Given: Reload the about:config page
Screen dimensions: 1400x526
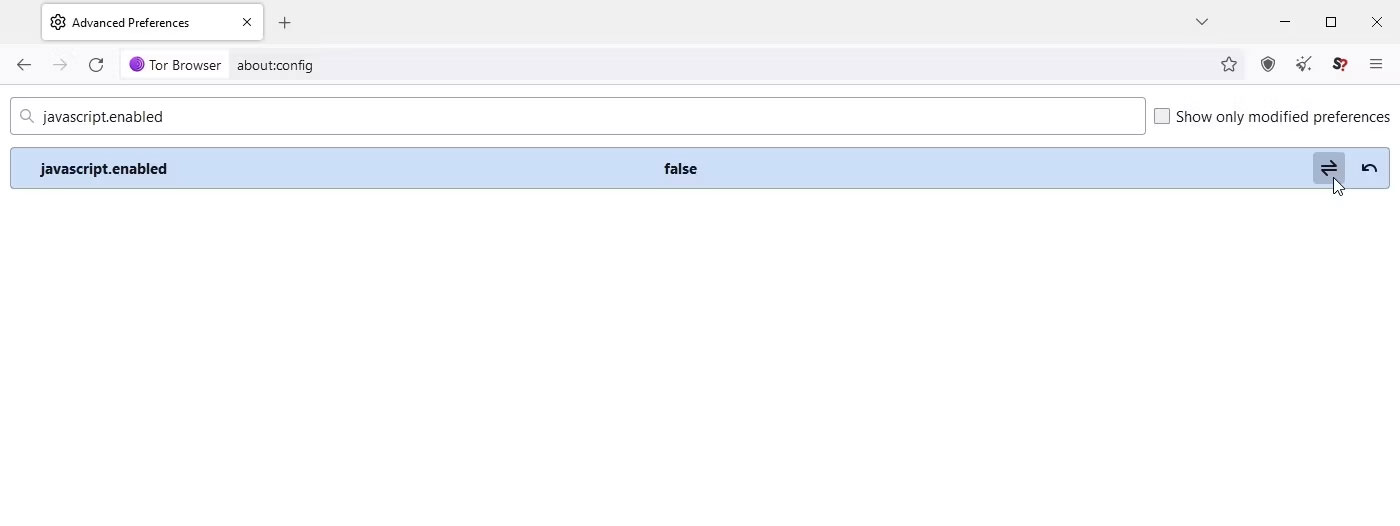Looking at the screenshot, I should point(96,65).
